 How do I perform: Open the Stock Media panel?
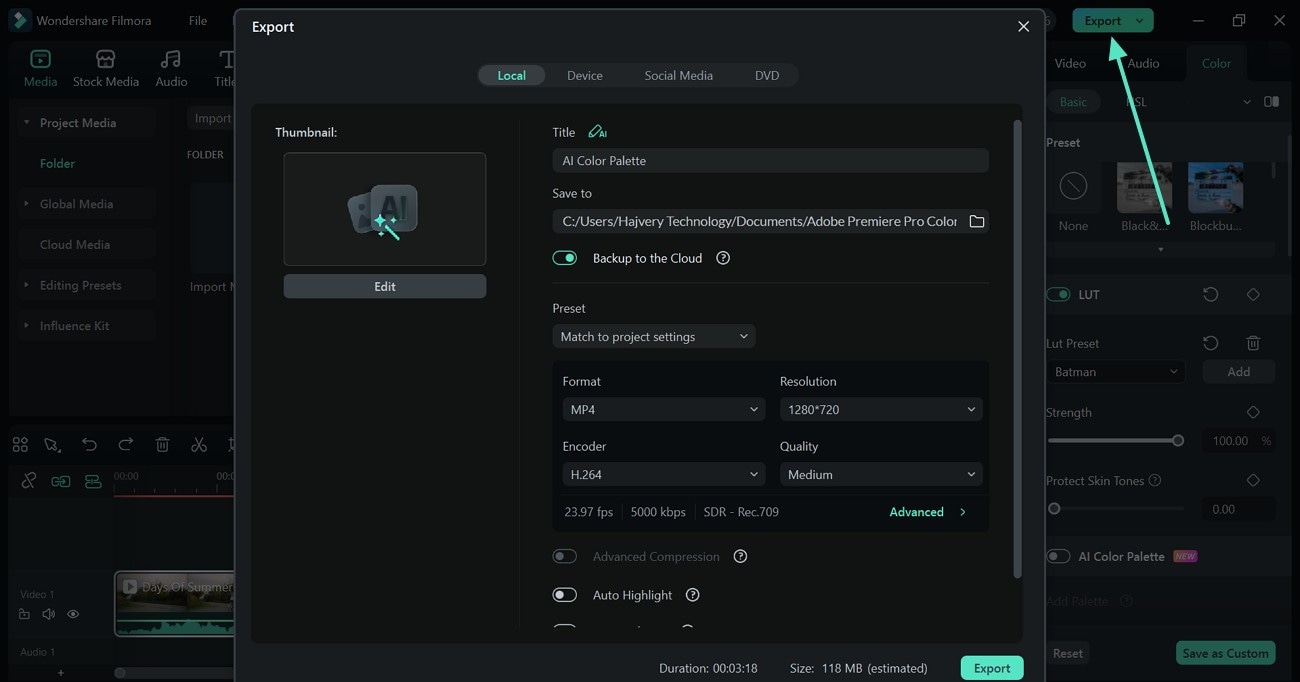105,68
